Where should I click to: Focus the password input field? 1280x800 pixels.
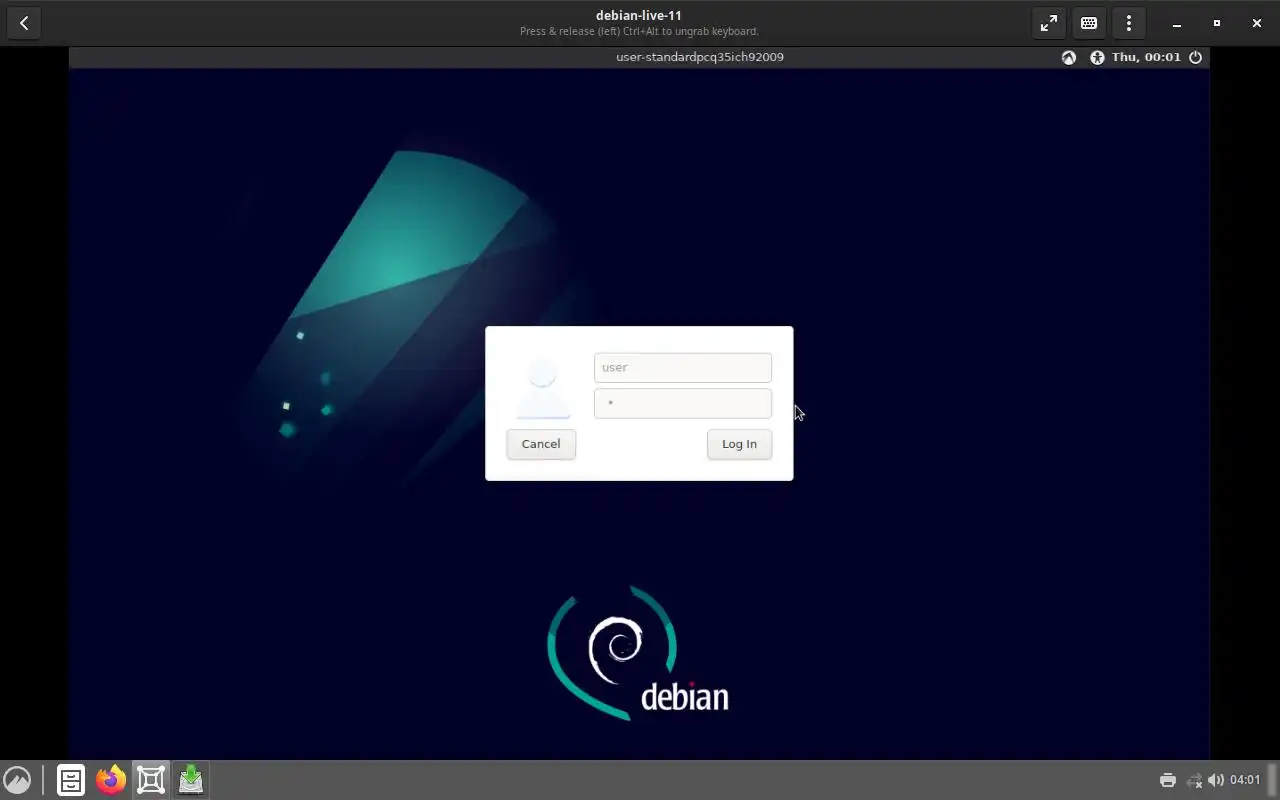click(x=683, y=403)
